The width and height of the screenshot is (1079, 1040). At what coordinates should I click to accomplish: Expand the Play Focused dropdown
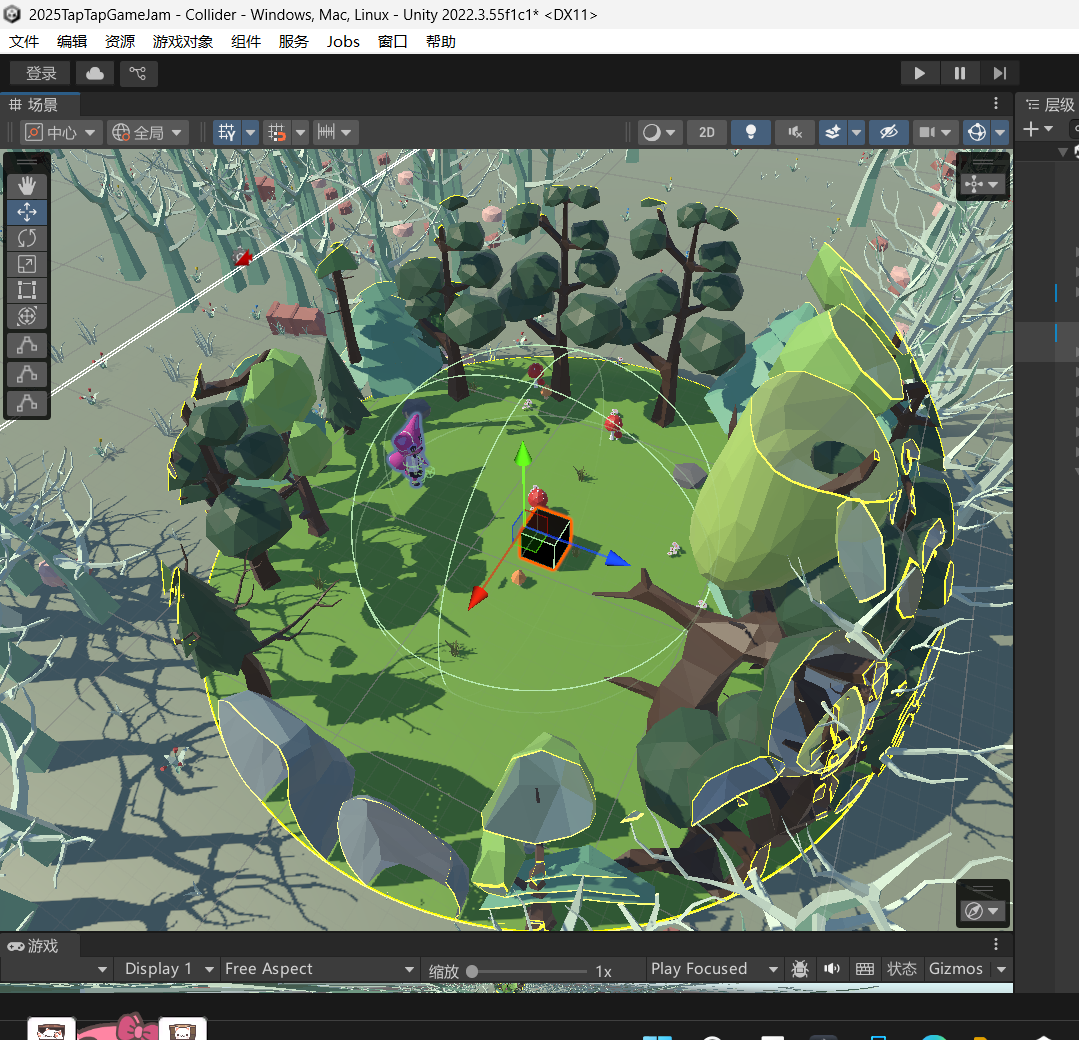[714, 969]
